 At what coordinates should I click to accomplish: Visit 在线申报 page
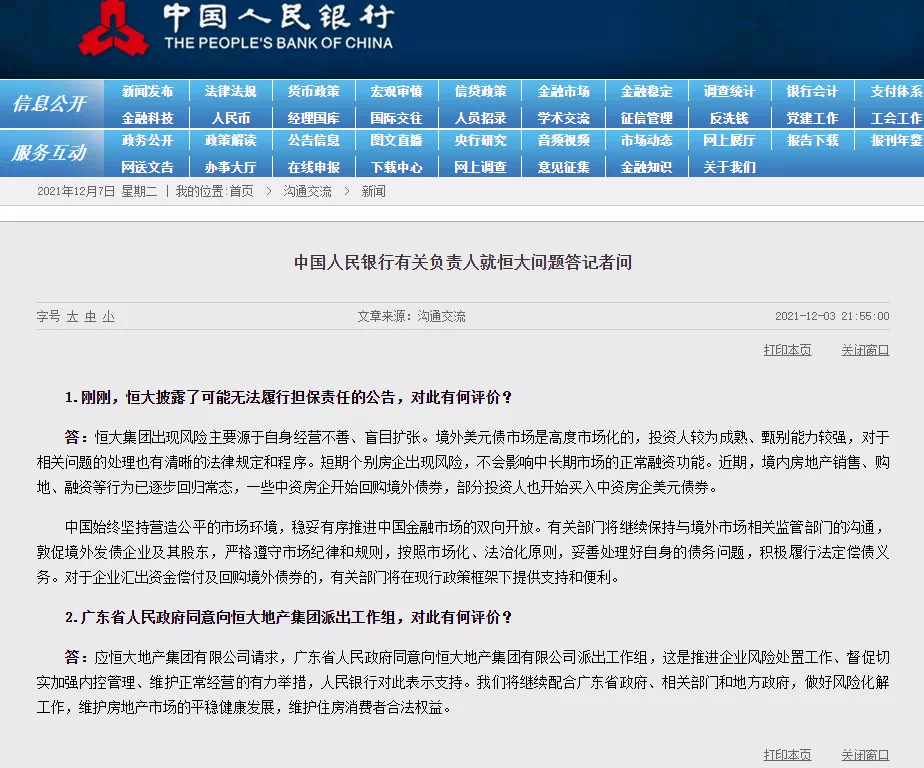click(x=314, y=167)
